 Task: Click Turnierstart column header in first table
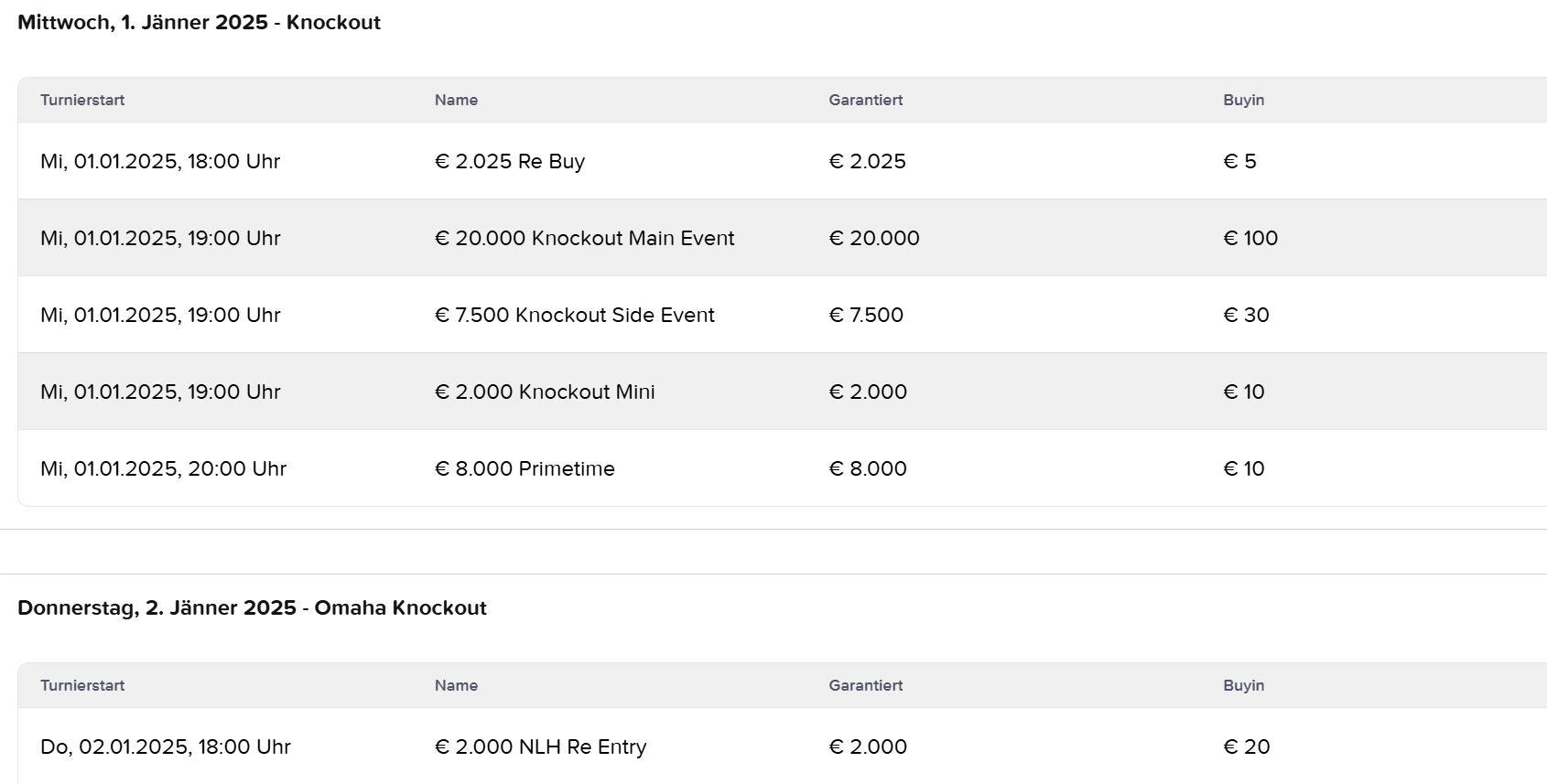coord(82,100)
